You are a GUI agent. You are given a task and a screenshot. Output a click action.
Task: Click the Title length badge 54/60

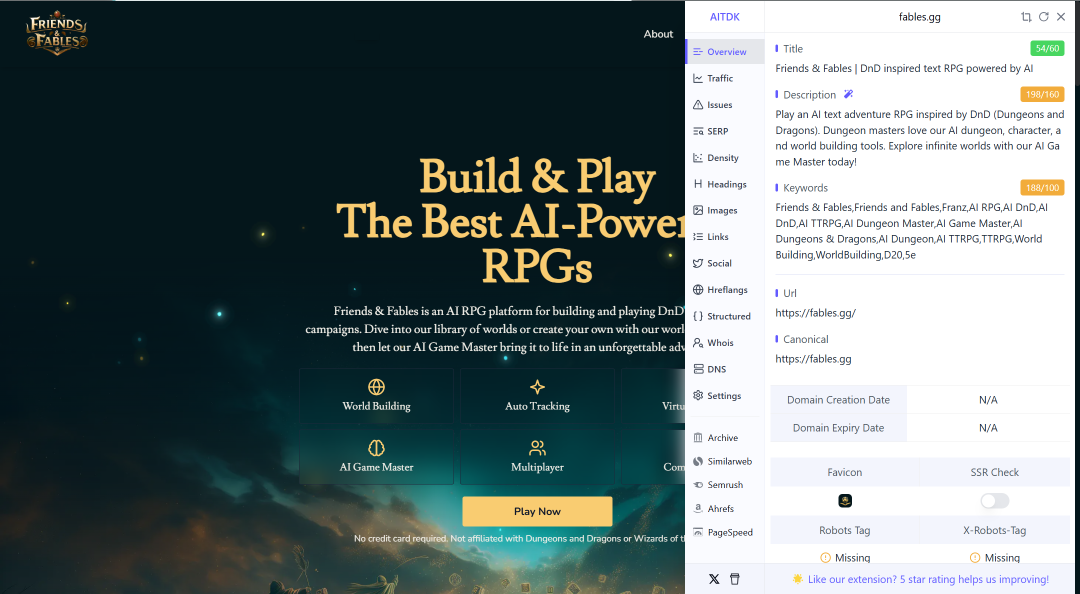point(1047,48)
